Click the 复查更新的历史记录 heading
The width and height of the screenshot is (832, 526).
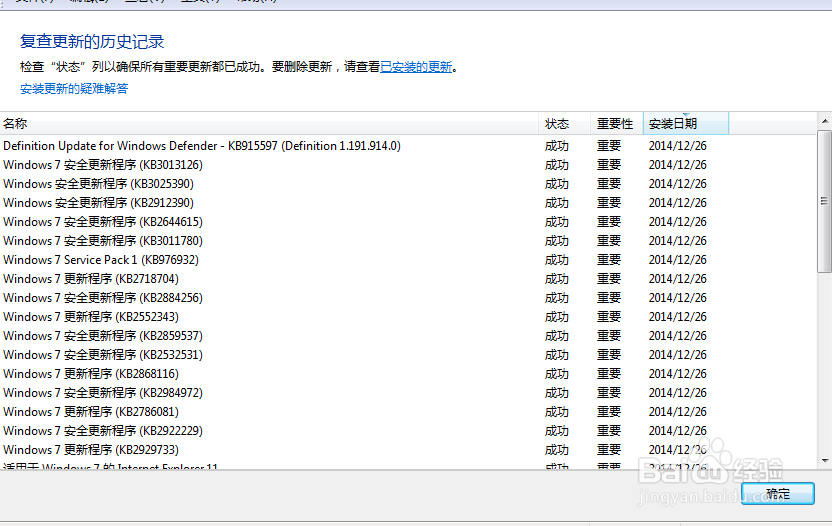(x=92, y=41)
